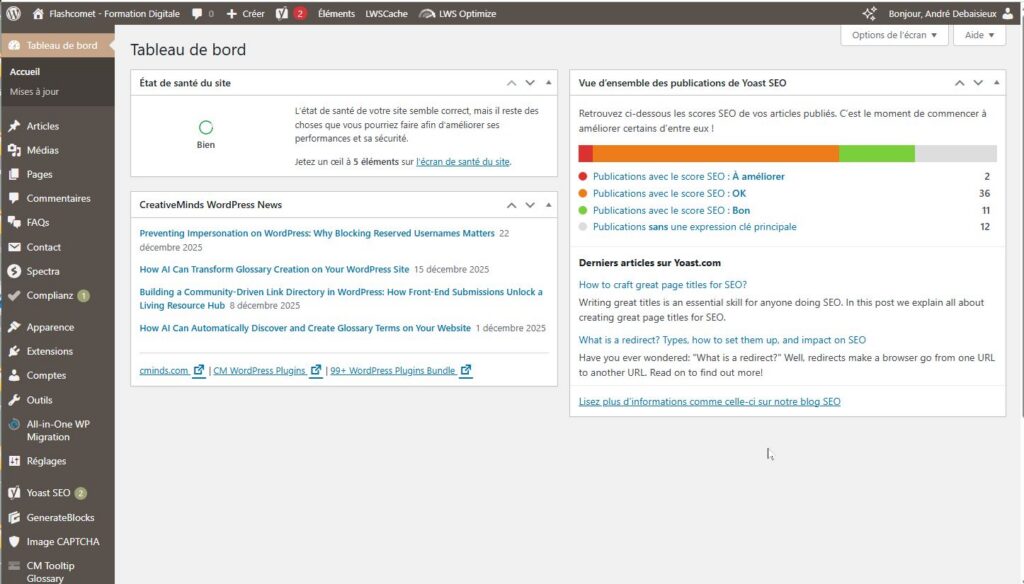Open "How to craft great page titles for SEO?"
The image size is (1024, 584).
tap(662, 284)
